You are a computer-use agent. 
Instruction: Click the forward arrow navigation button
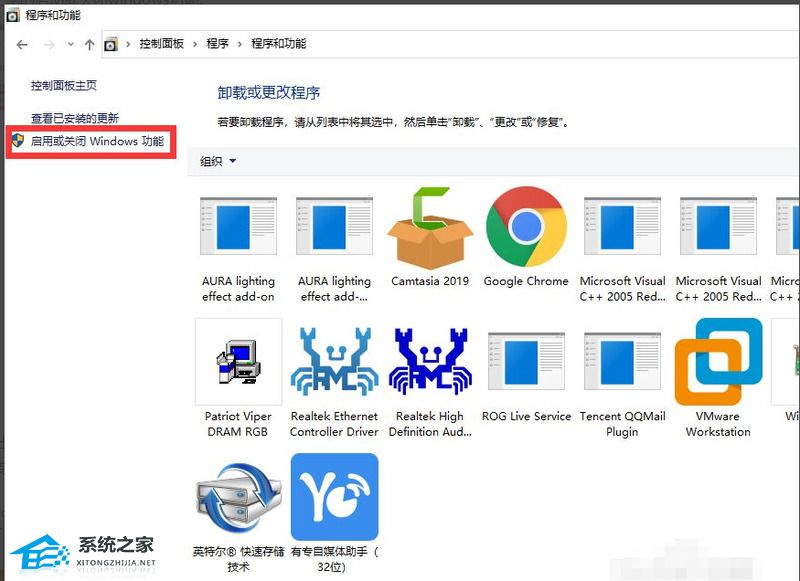tap(49, 45)
